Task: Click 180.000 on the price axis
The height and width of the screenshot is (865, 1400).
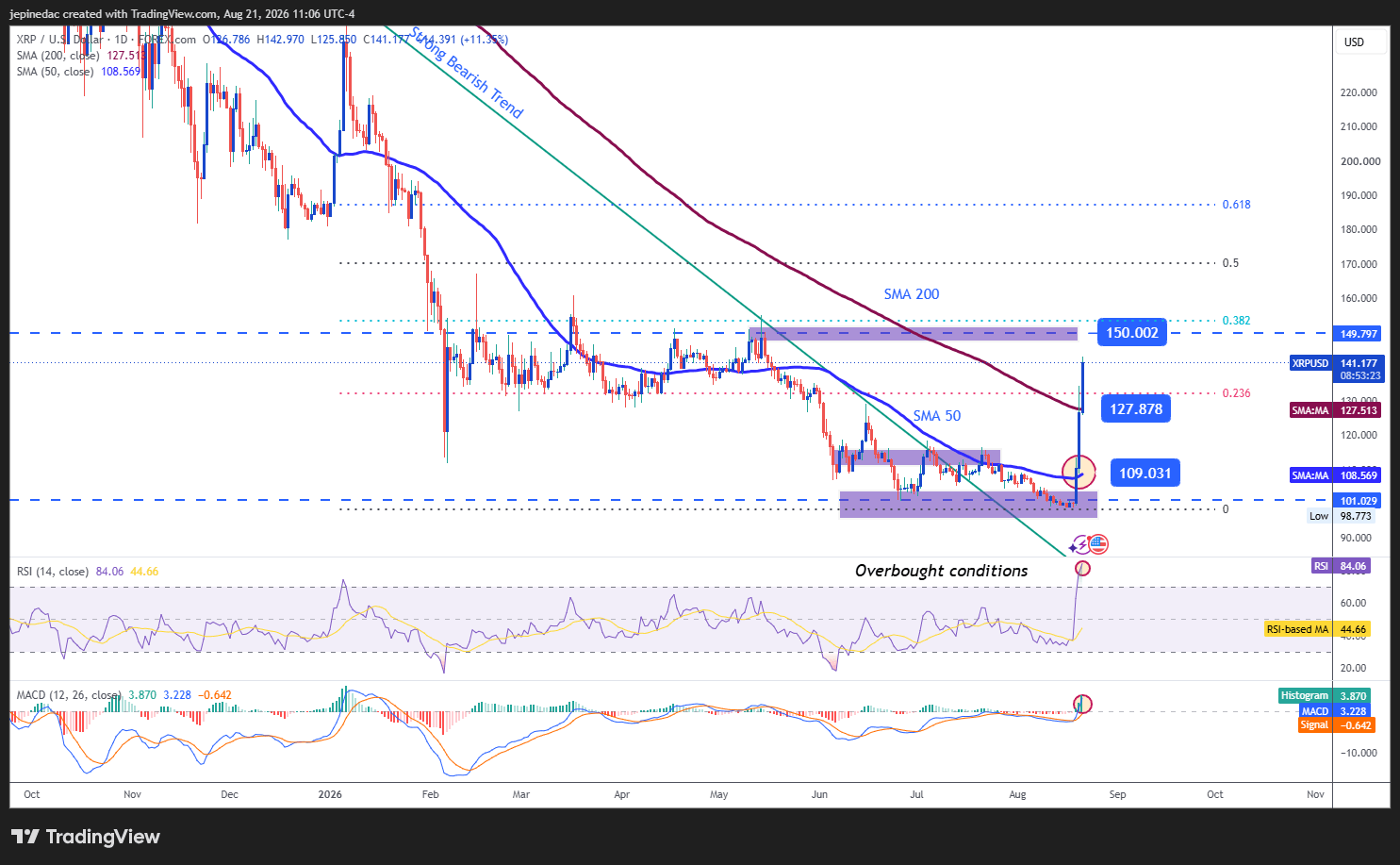Action: (x=1359, y=229)
